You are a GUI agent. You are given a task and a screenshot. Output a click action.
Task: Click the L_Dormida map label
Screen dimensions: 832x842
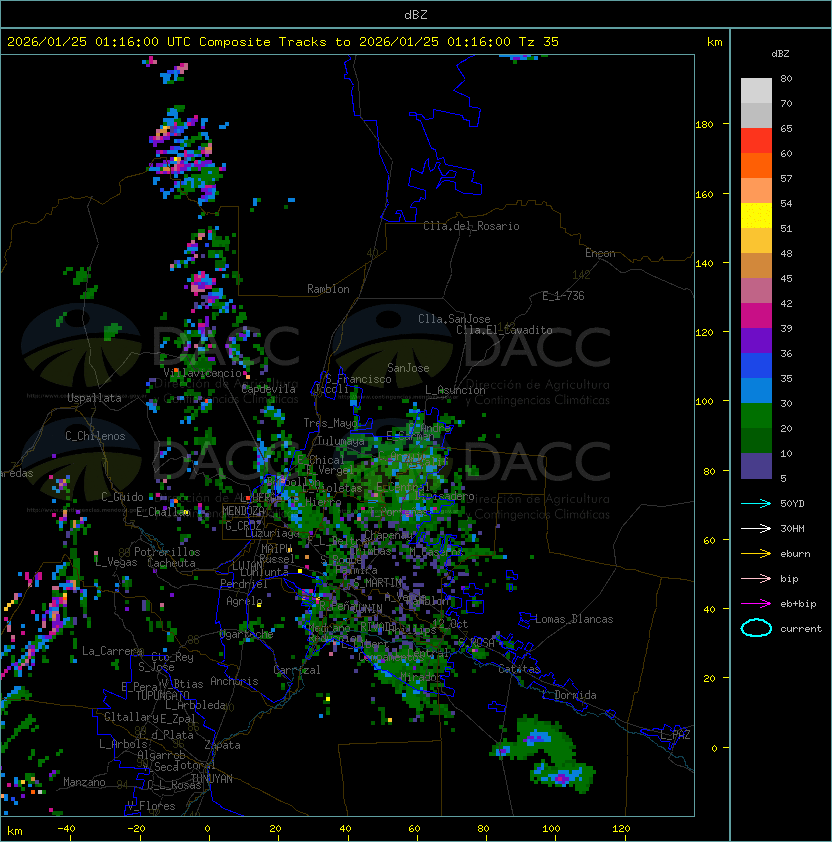pos(569,695)
